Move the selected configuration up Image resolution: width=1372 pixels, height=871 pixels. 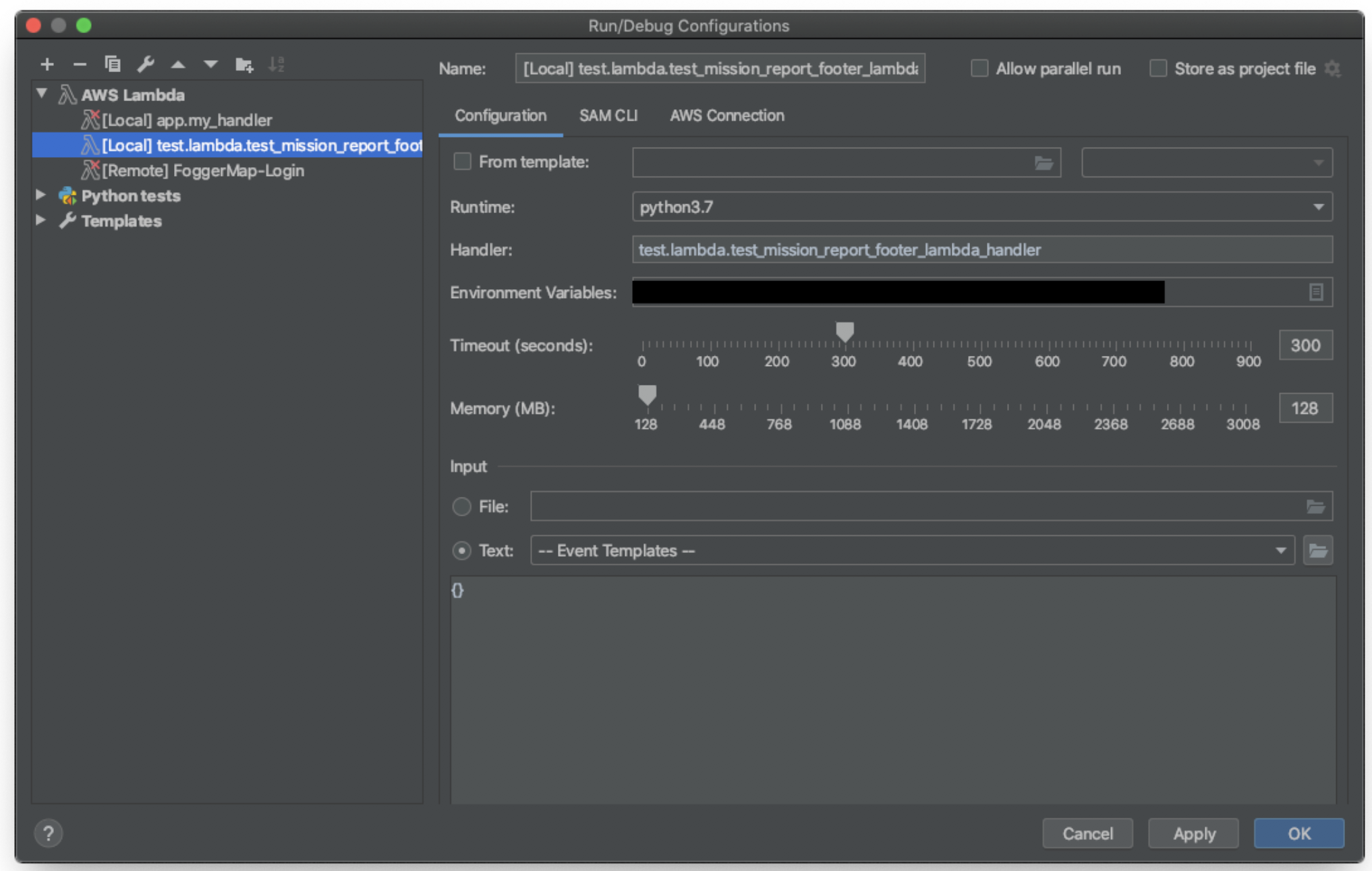pos(177,64)
